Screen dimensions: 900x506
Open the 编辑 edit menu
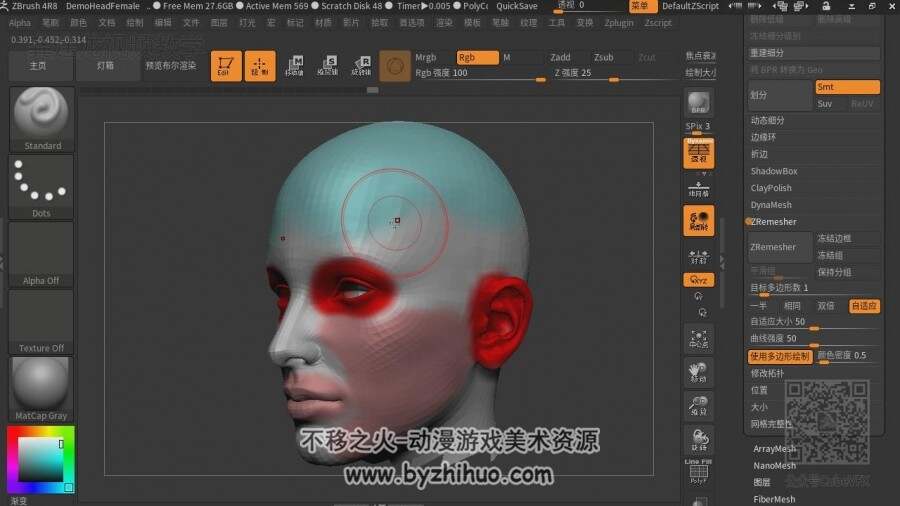(163, 23)
